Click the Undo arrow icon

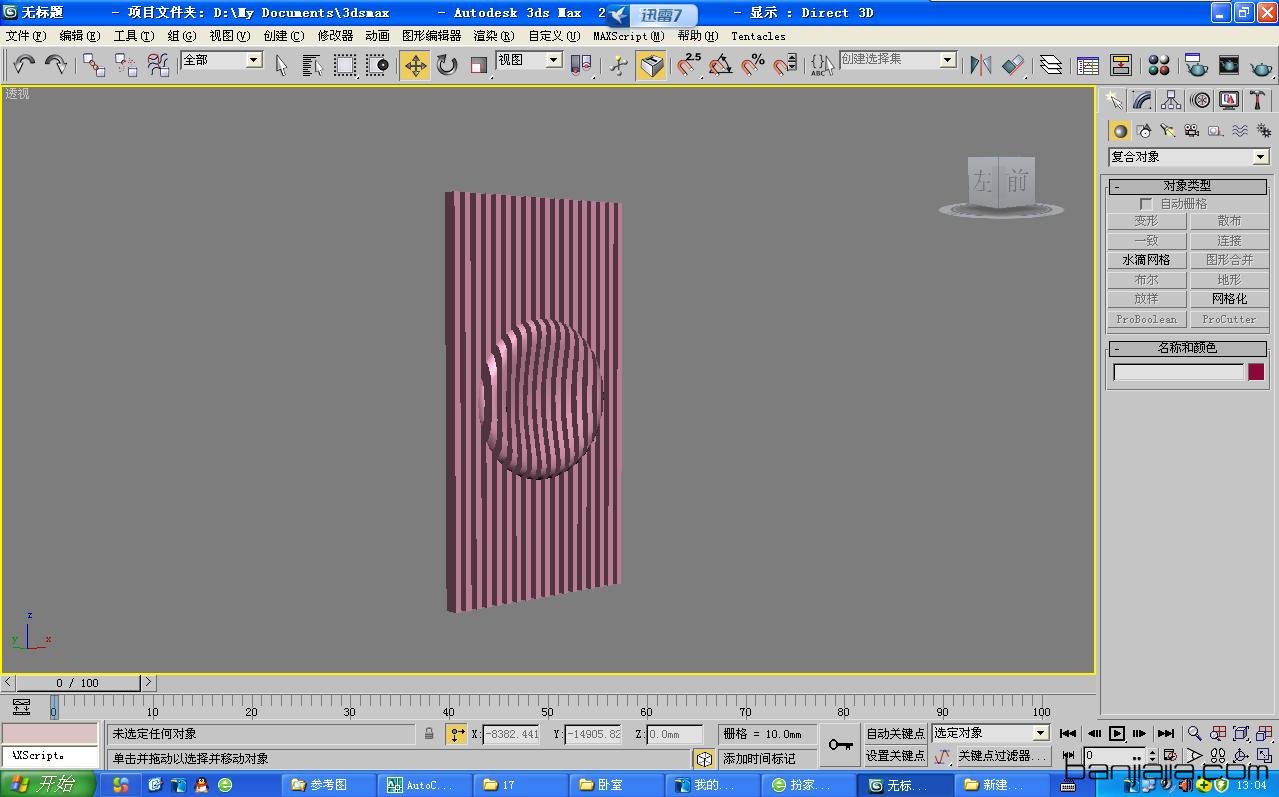24,65
